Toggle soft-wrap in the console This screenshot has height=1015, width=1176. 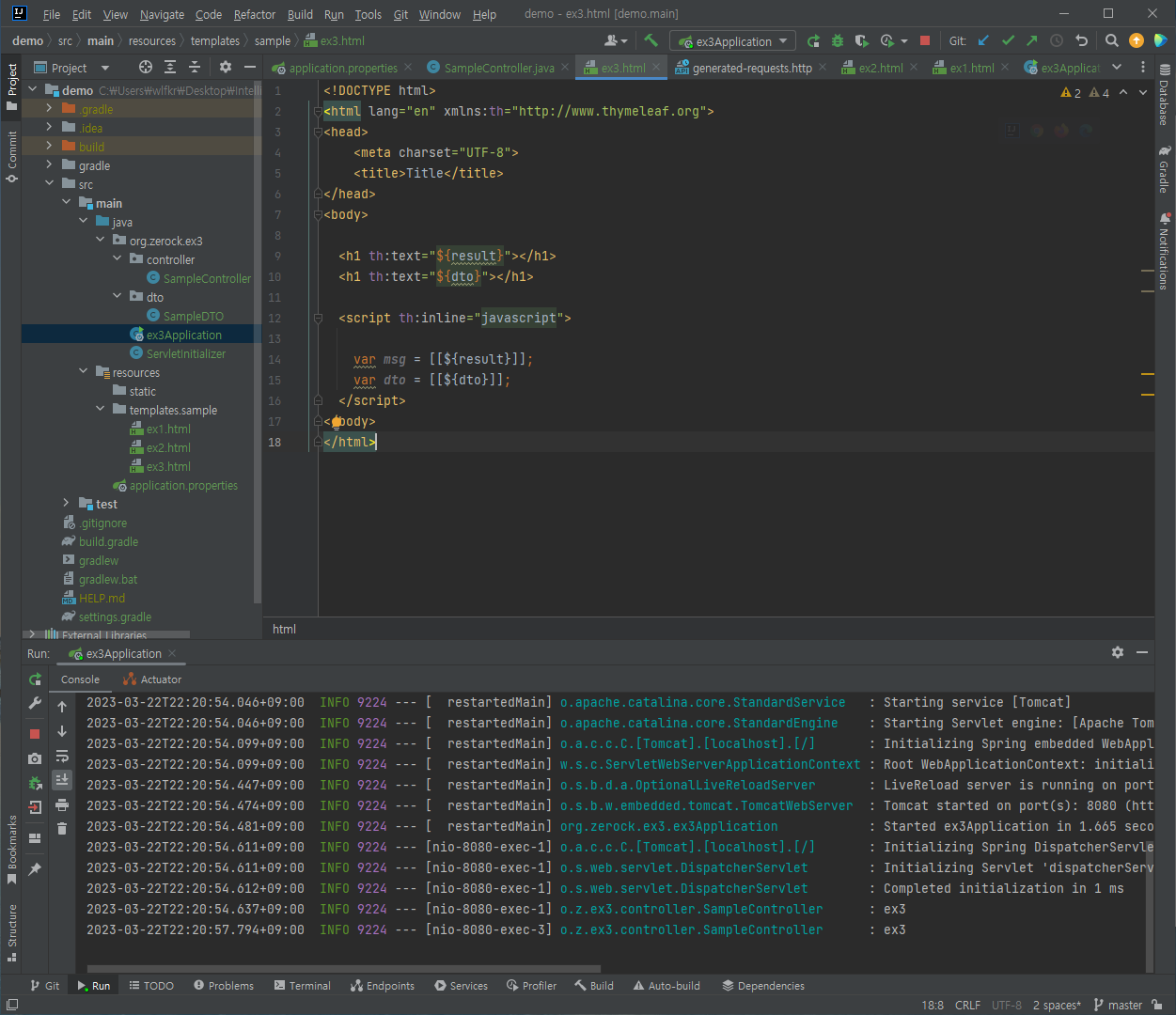coord(62,756)
